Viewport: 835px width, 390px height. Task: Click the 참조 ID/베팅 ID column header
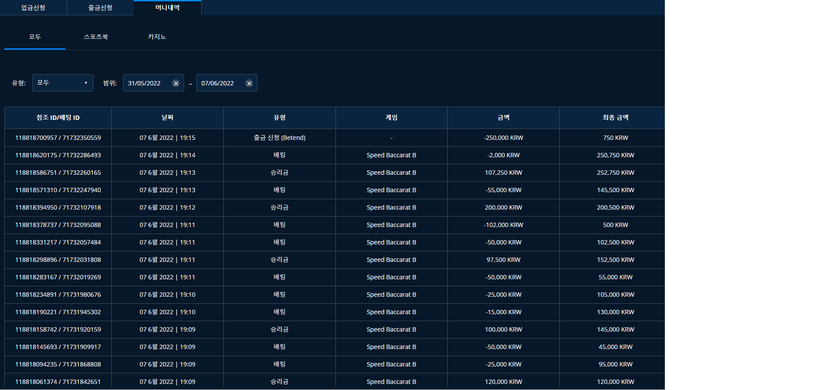(x=58, y=118)
